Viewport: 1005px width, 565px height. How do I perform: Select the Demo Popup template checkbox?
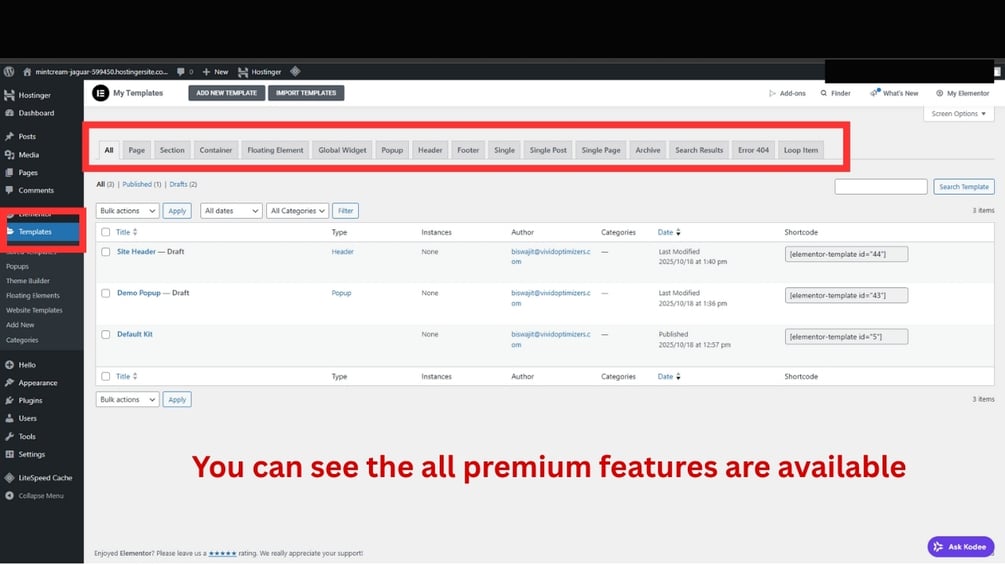[106, 293]
